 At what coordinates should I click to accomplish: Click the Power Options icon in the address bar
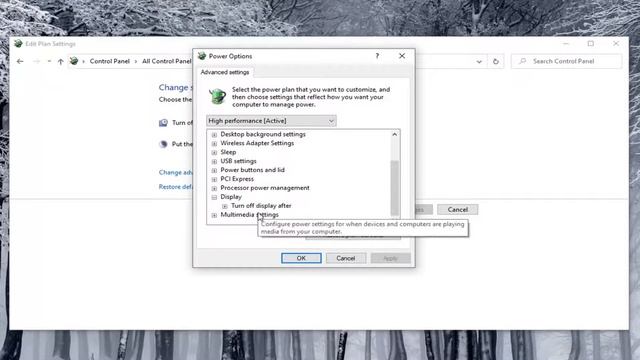point(74,61)
